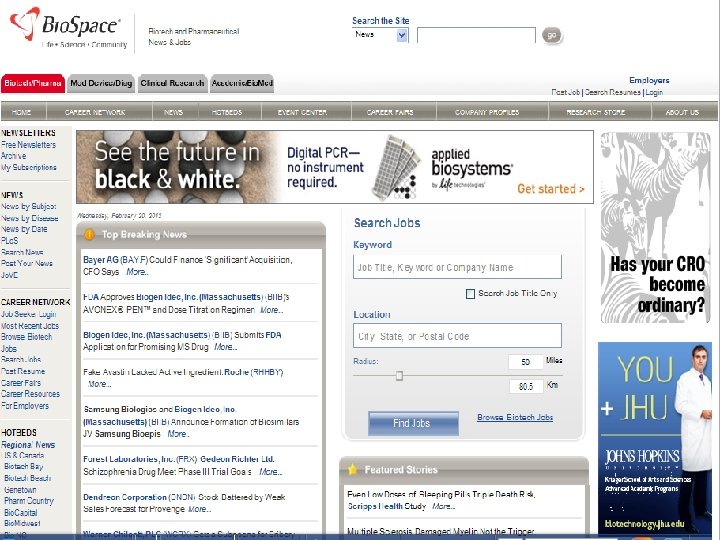Open the Browse Biotech Jobs link

pos(515,417)
